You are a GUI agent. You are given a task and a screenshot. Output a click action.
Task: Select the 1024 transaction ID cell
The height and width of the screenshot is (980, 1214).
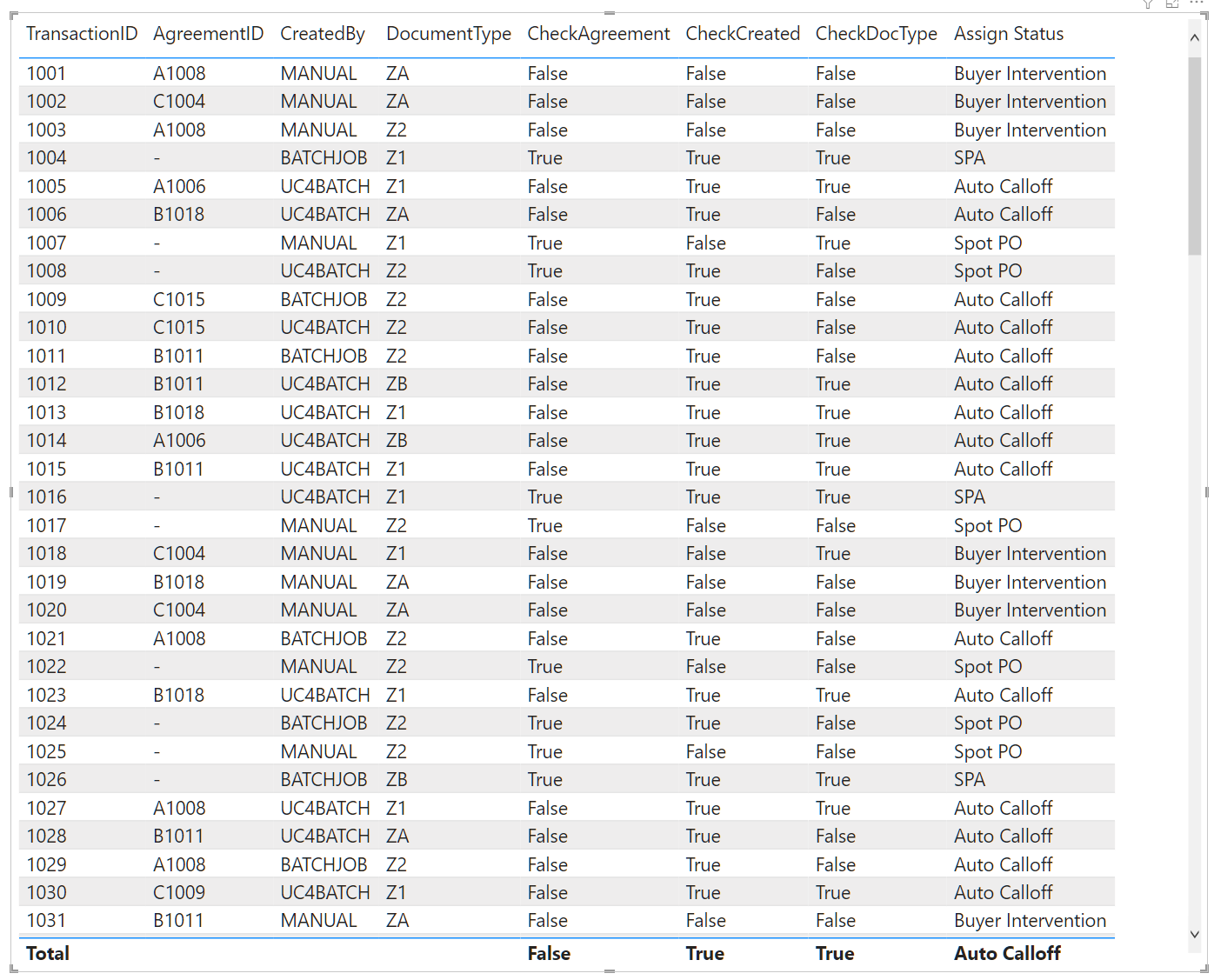(46, 723)
